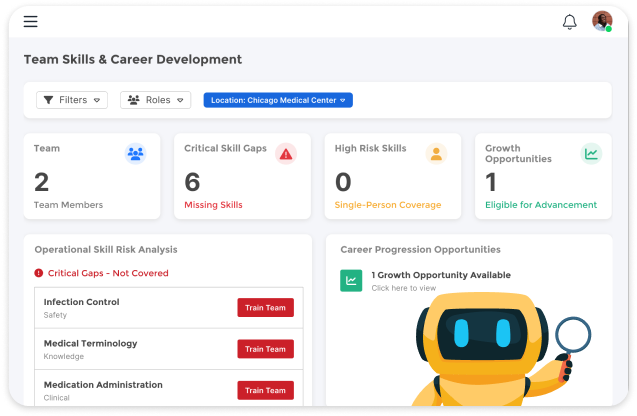Click 'Infection Control' skill name

(82, 302)
